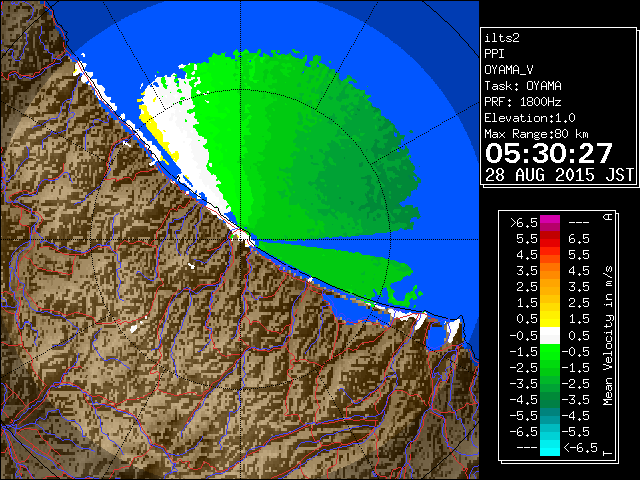Viewport: 640px width, 480px height.
Task: Select the "PPI" scan type text
Action: [x=494, y=54]
